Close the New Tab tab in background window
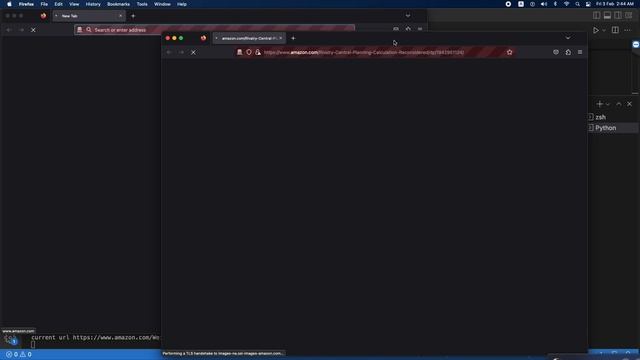The image size is (640, 360). click(x=120, y=16)
